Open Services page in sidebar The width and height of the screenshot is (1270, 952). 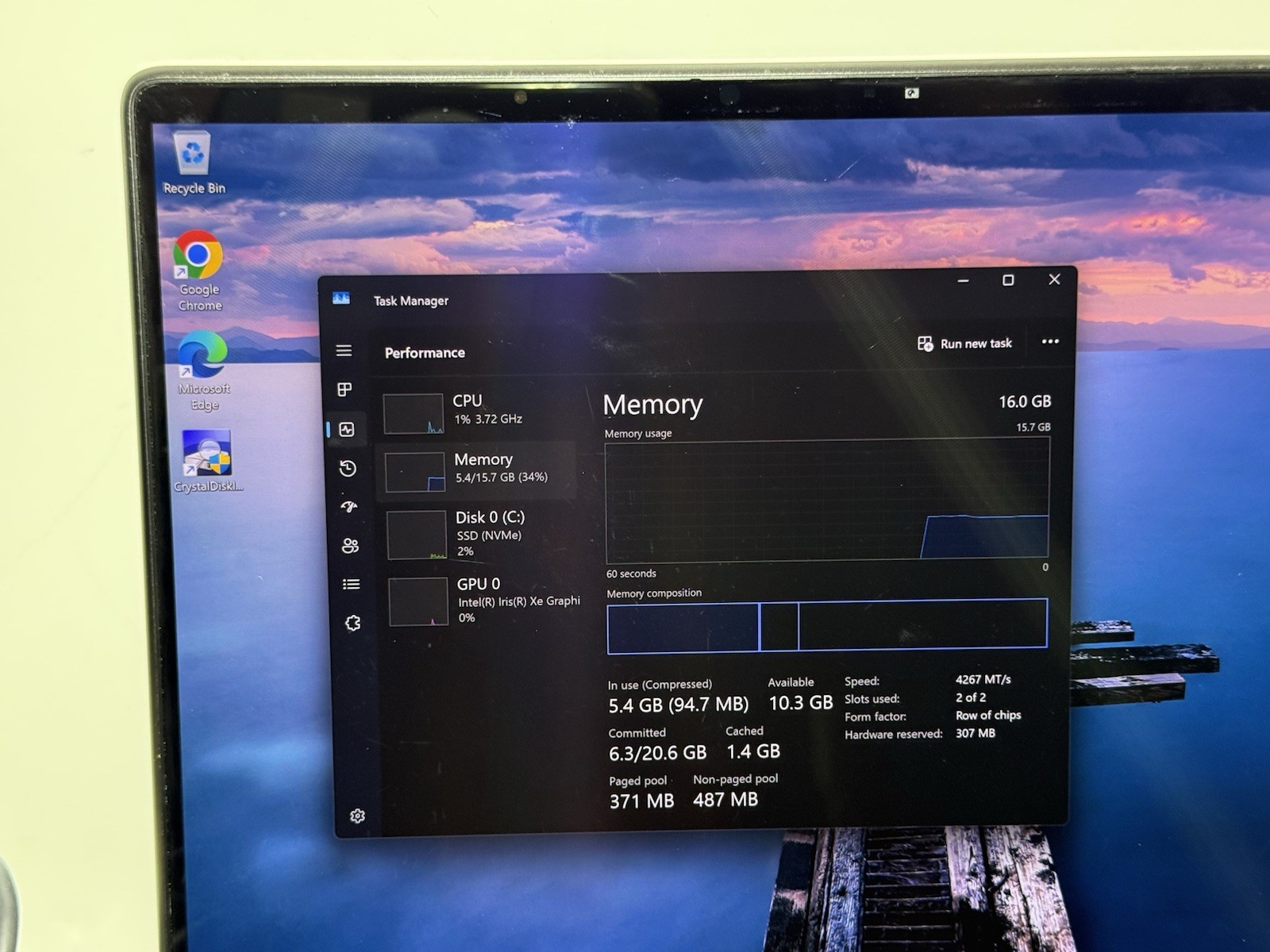(x=353, y=623)
